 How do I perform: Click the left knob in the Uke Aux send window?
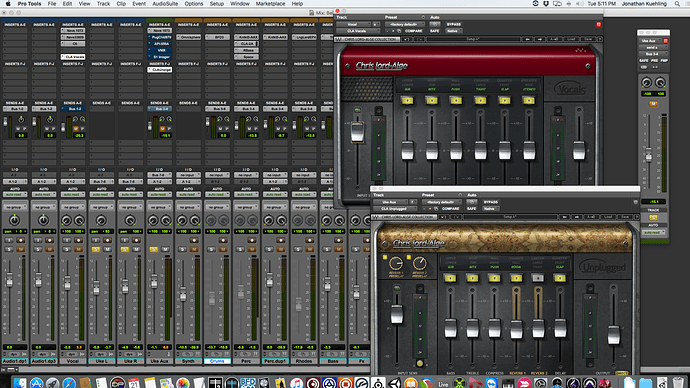(x=646, y=82)
